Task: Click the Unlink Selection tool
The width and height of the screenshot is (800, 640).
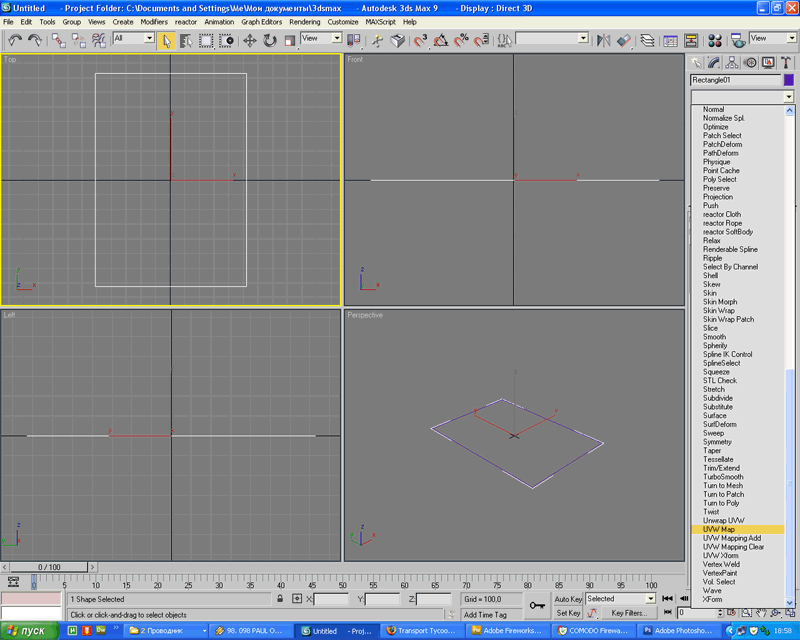Action: coord(79,40)
